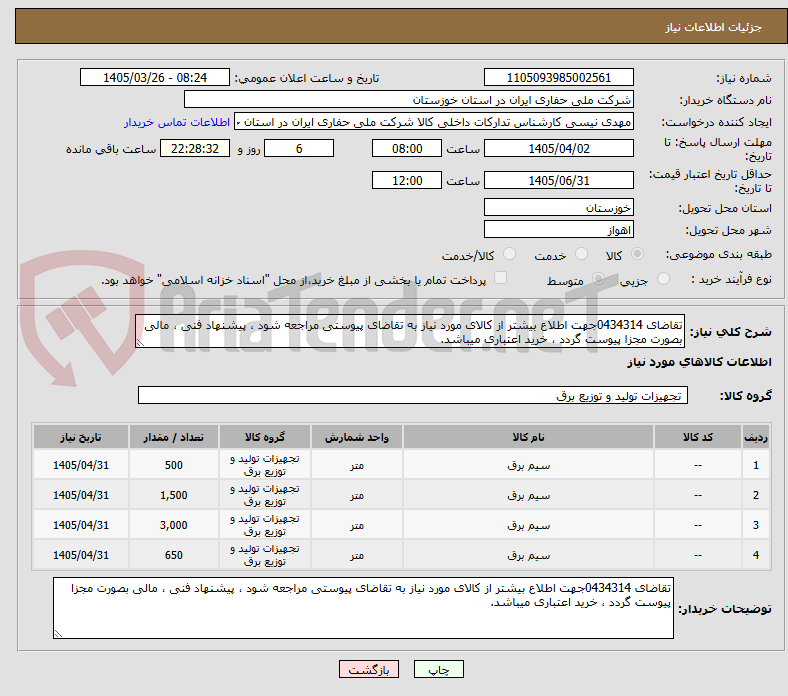Click the response time field 08:00
This screenshot has height=696, width=788.
coord(407,149)
